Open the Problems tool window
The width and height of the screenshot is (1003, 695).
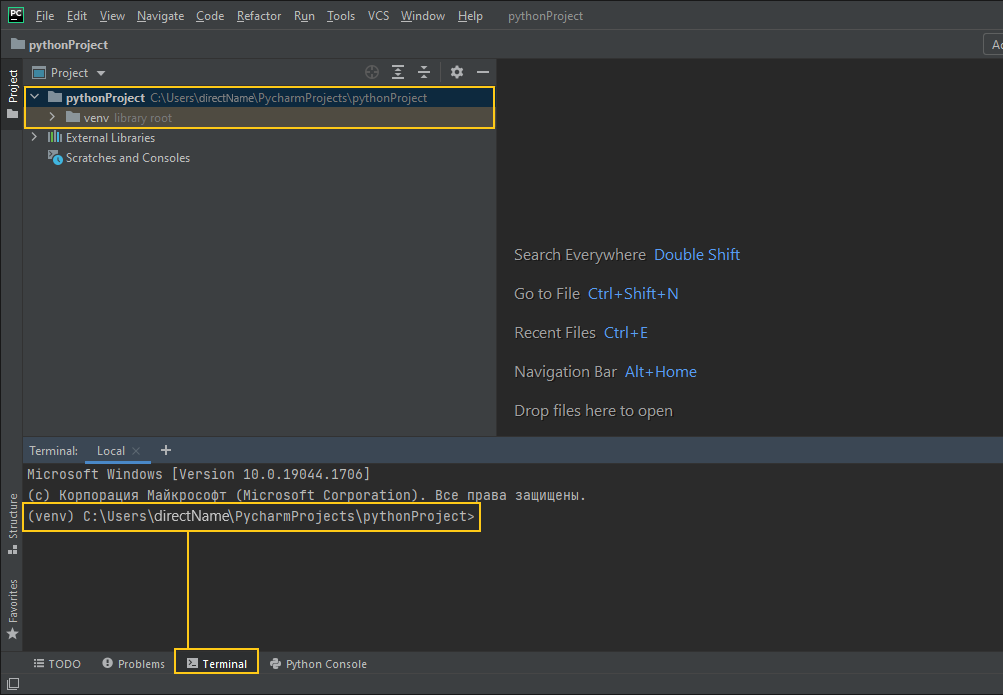(x=133, y=664)
